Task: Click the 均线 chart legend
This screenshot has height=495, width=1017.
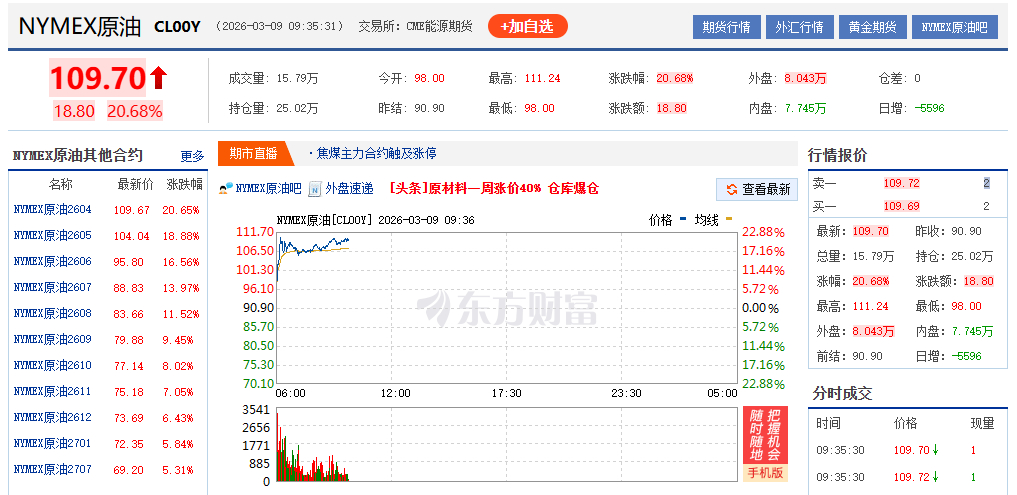Action: (713, 221)
